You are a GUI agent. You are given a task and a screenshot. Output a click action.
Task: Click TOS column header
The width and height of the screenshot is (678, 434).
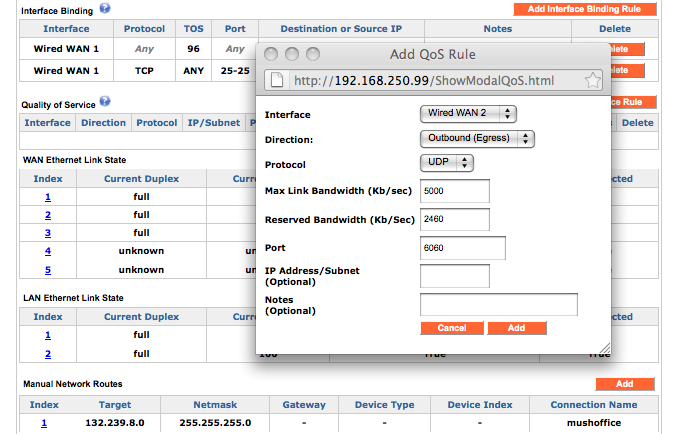193,29
